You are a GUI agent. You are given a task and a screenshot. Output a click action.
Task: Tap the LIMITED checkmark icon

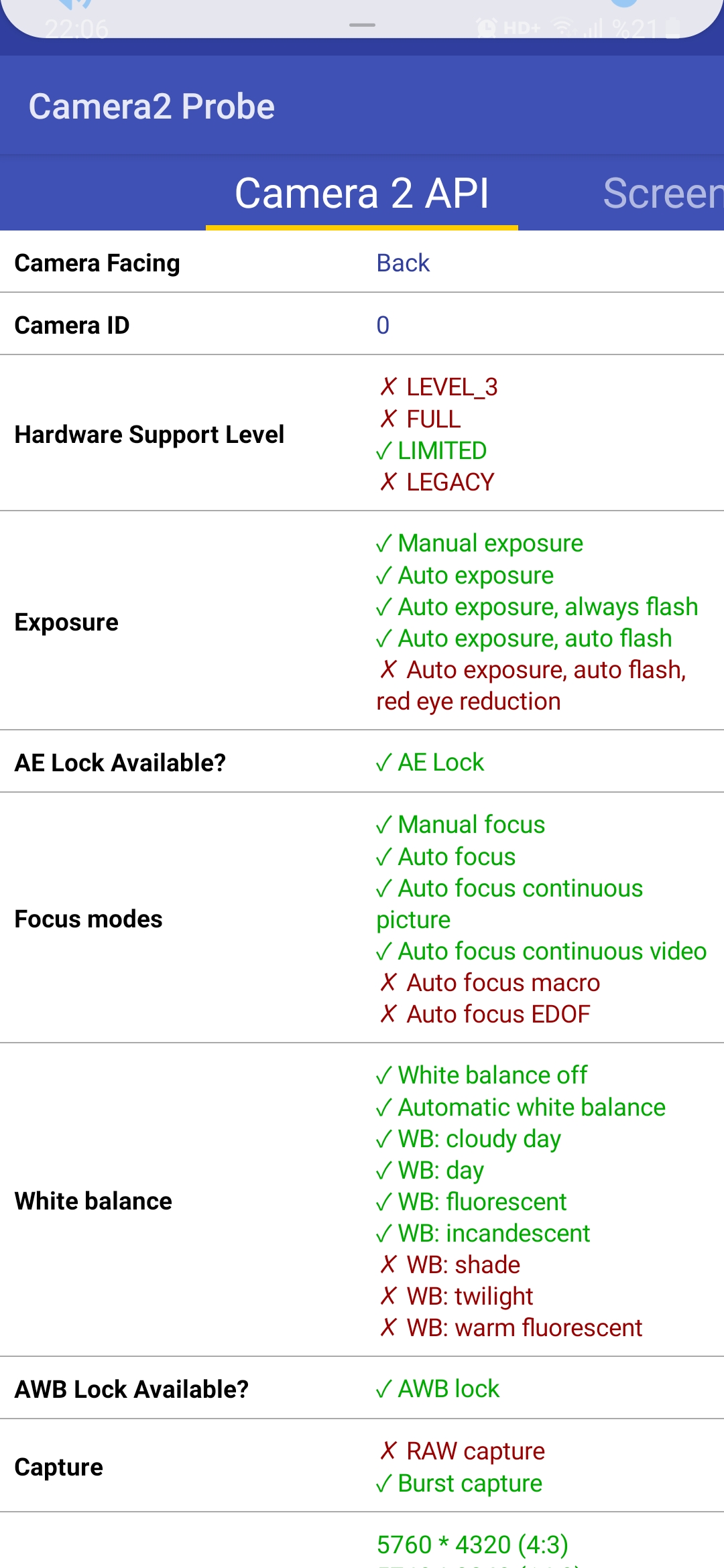pyautogui.click(x=384, y=451)
